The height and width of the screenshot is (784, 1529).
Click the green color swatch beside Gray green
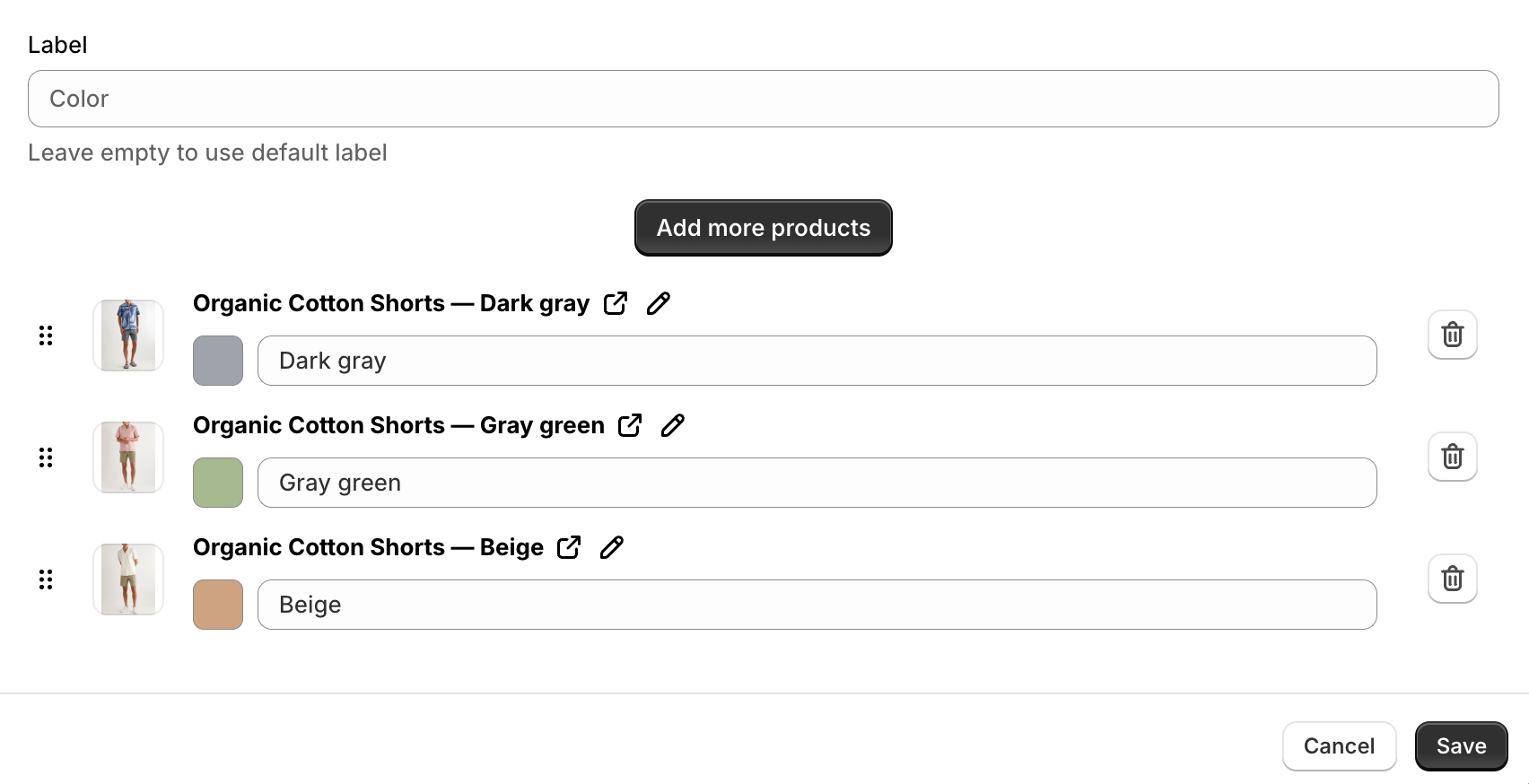(217, 483)
